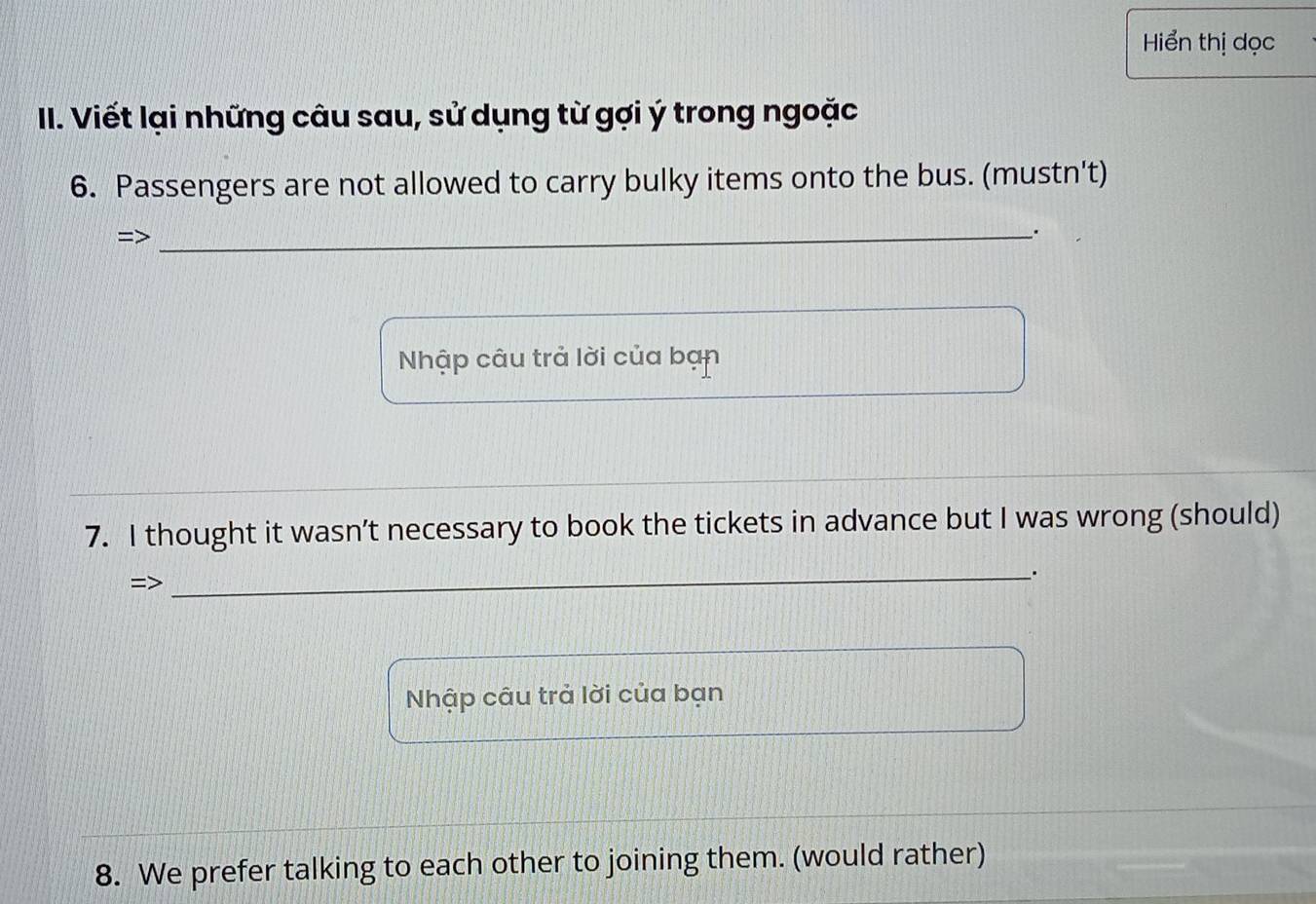This screenshot has height=904, width=1316.
Task: Focus the answer box for question 6
Action: click(702, 355)
